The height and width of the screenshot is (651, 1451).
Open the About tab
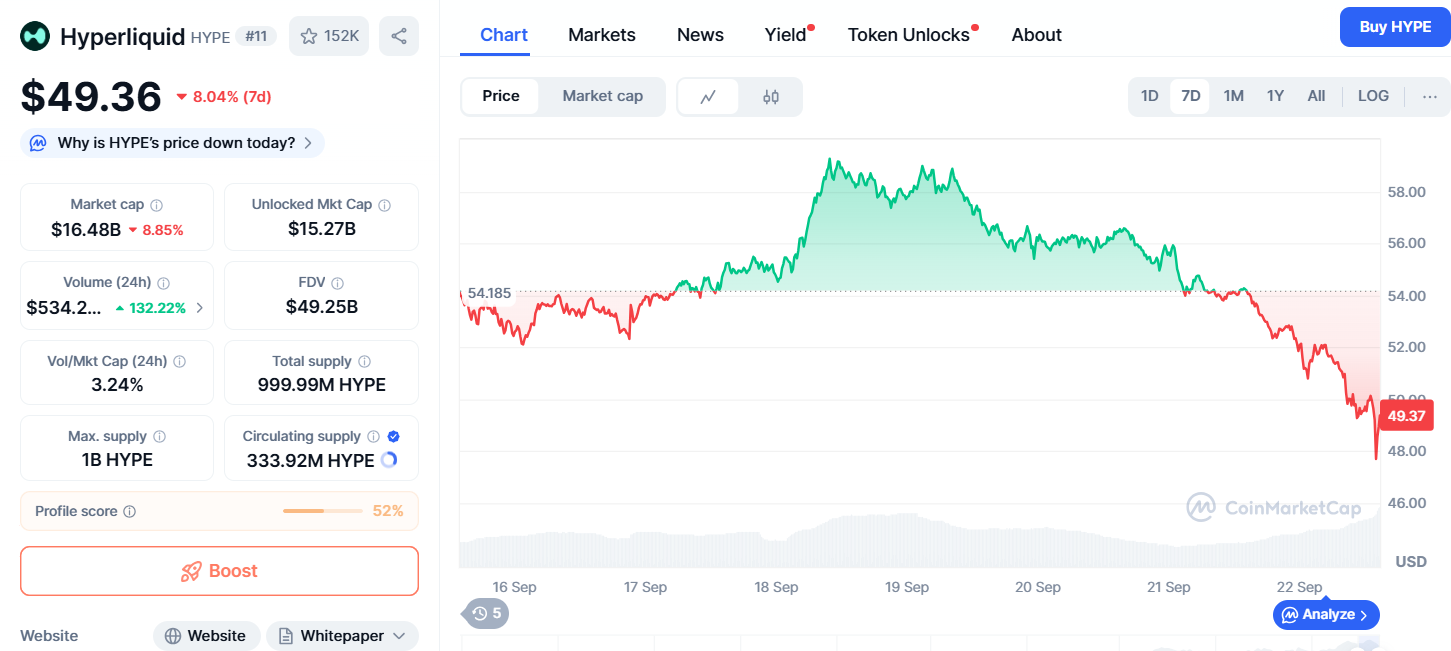(x=1037, y=35)
